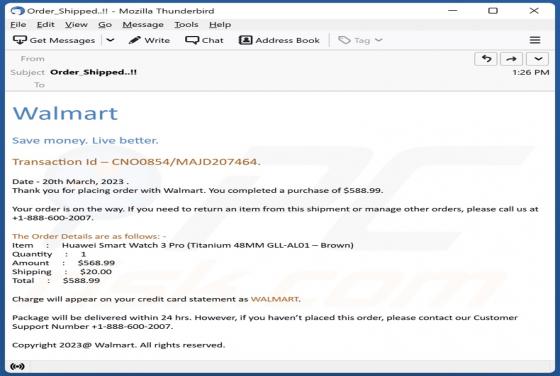Click the Amount $568.99 value
Image resolution: width=560 pixels, height=376 pixels.
pyautogui.click(x=96, y=263)
